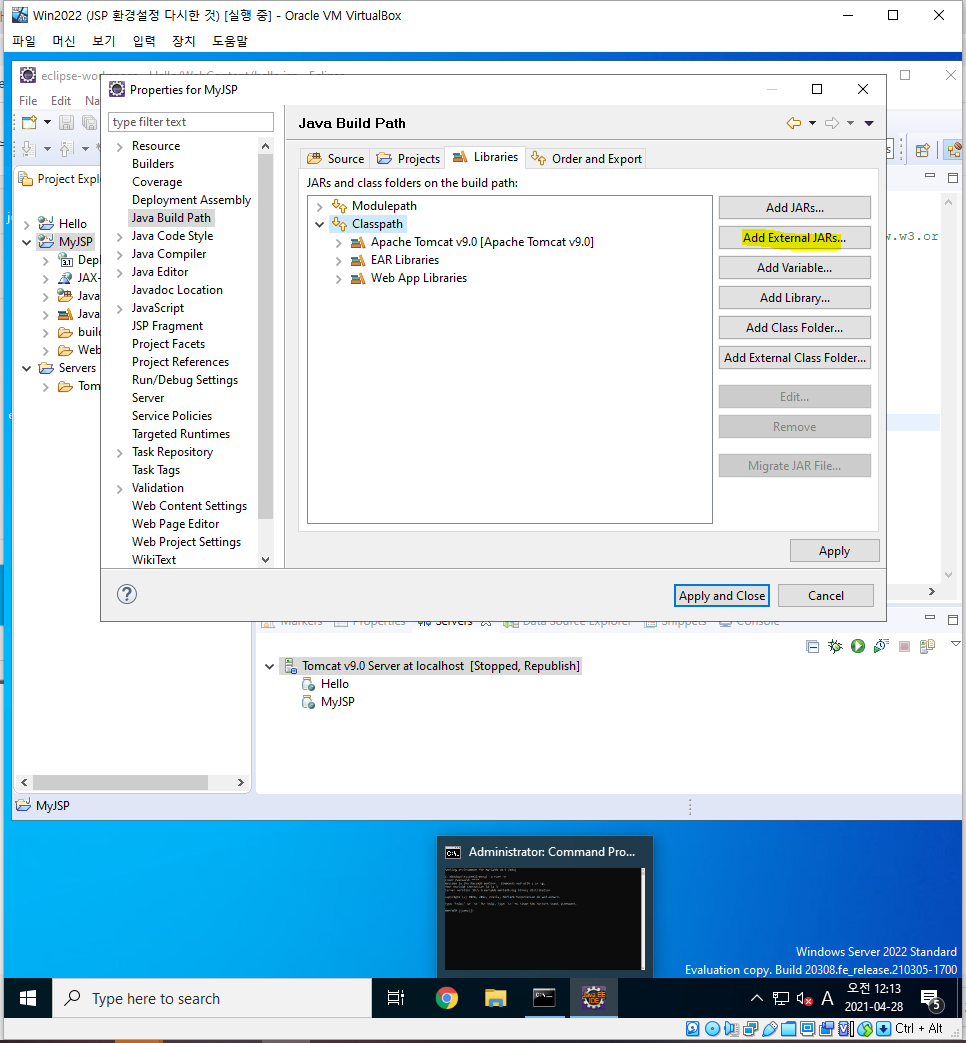This screenshot has width=966, height=1043.
Task: Click the type filter text field
Action: [x=190, y=122]
